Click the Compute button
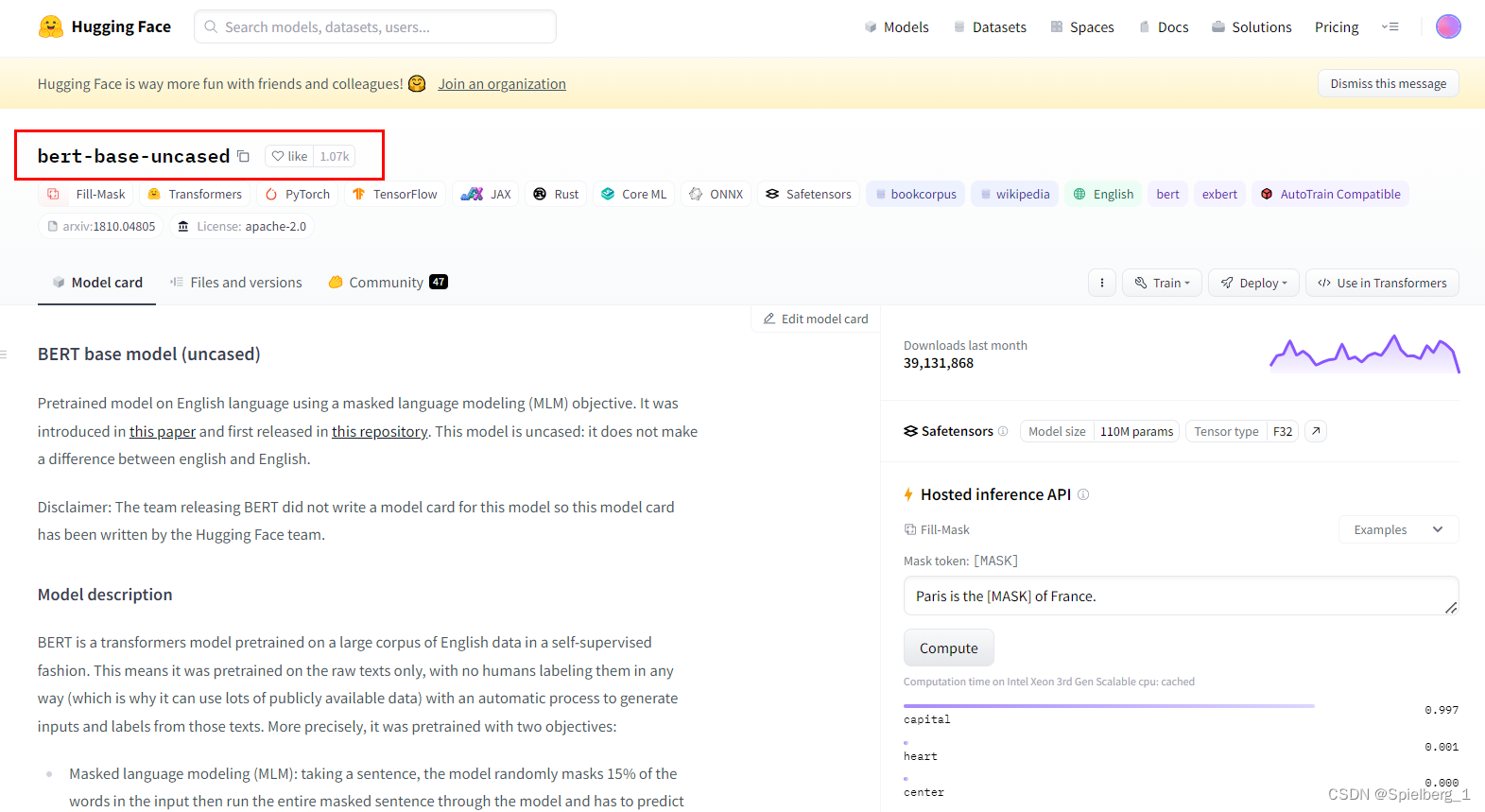The height and width of the screenshot is (812, 1485). click(949, 648)
